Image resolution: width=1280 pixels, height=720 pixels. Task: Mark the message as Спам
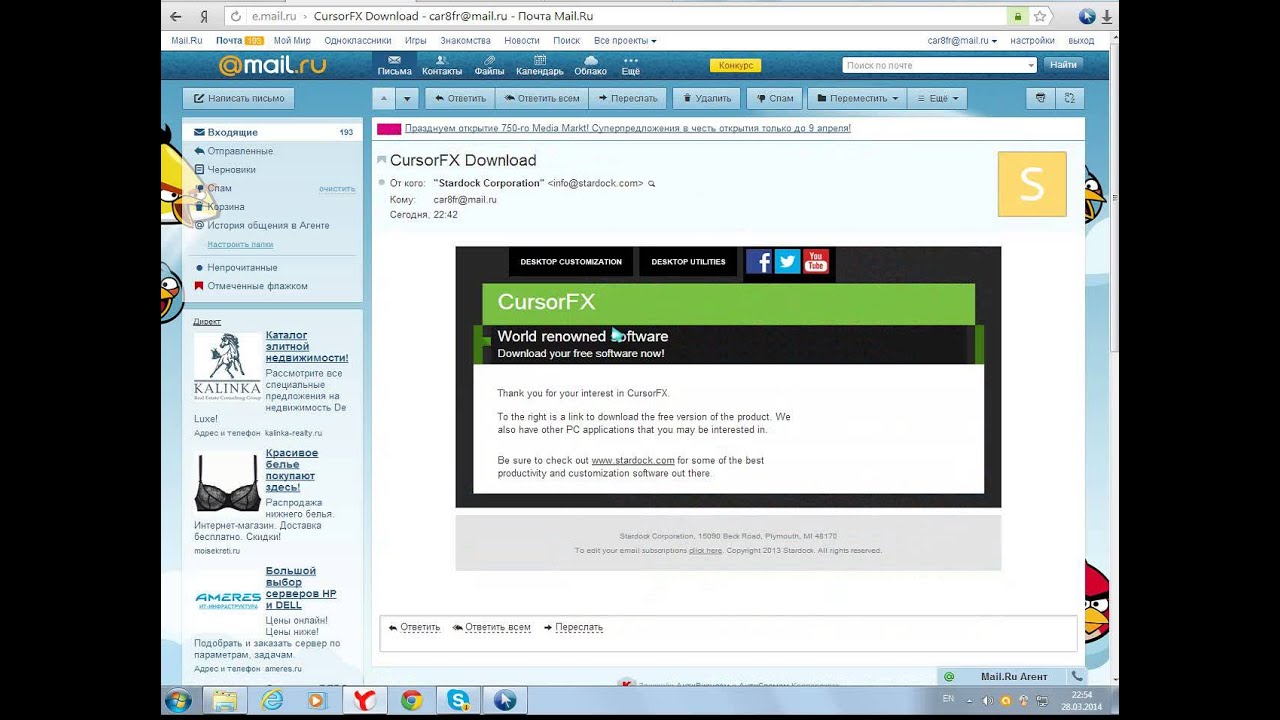(775, 98)
